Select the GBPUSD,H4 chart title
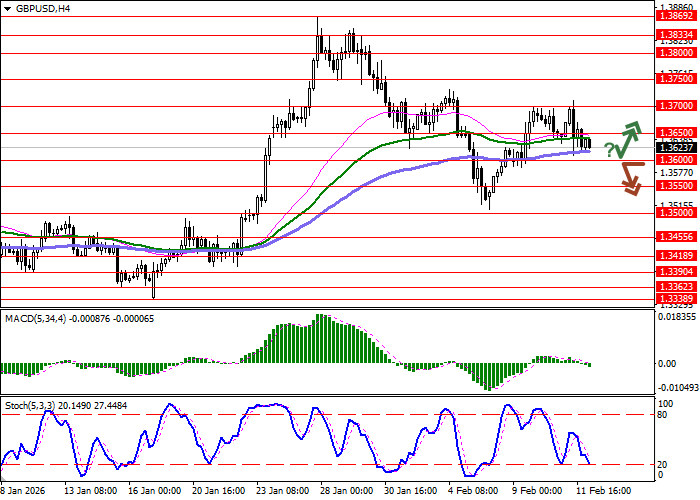This screenshot has width=700, height=500. tap(40, 8)
